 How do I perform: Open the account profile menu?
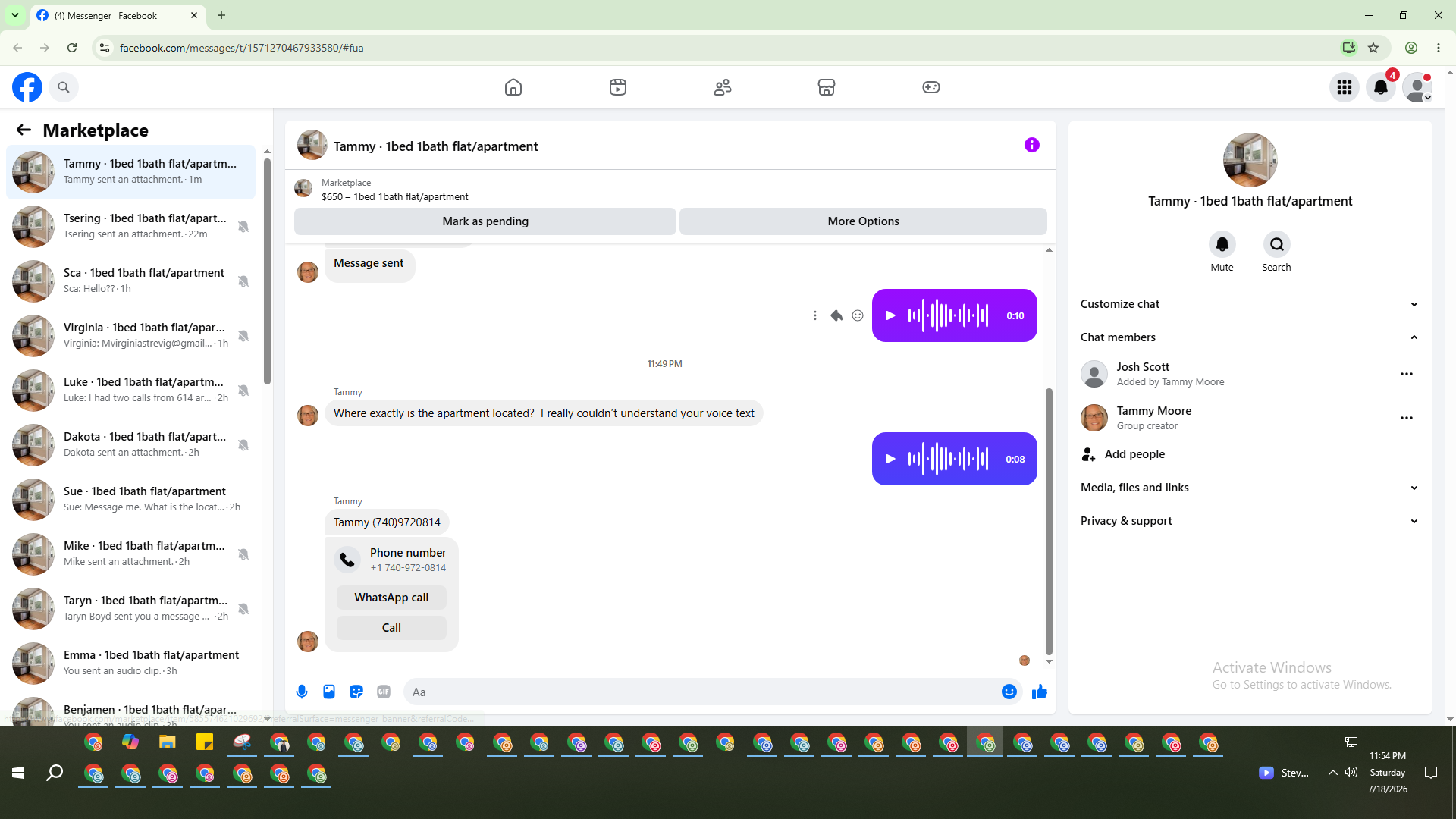(1417, 87)
